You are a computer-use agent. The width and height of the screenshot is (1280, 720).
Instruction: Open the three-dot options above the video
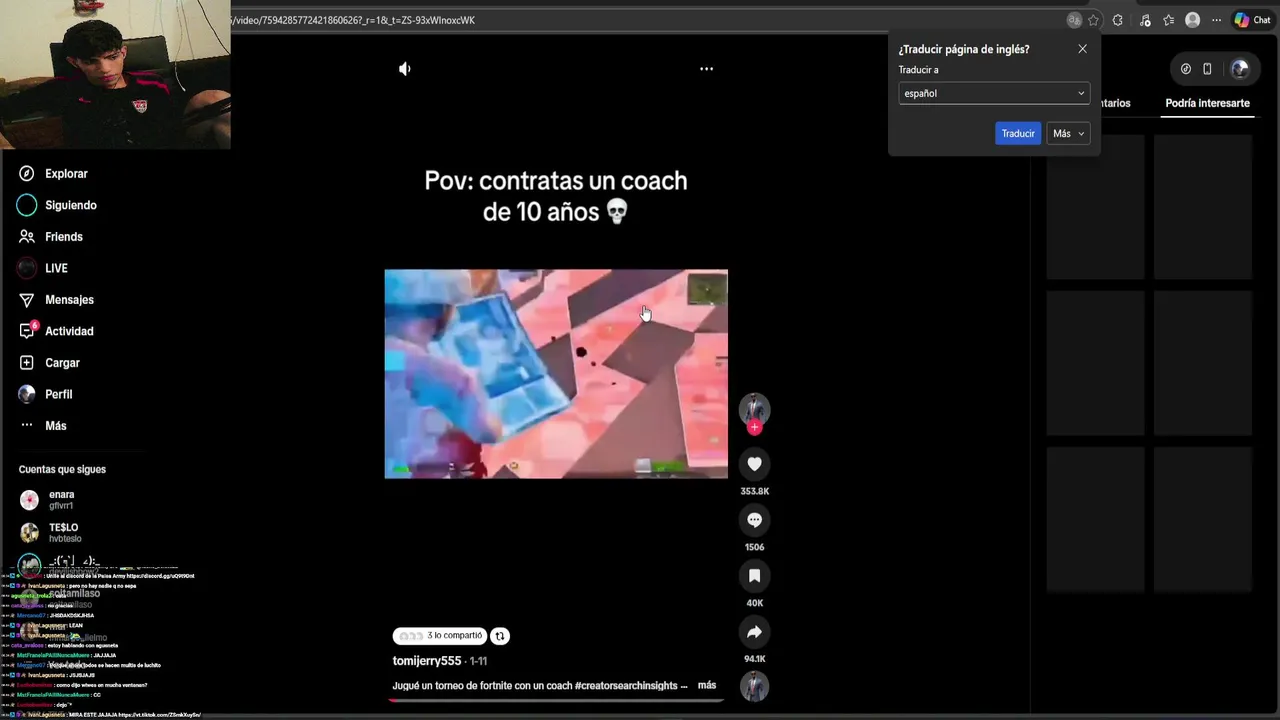(x=706, y=69)
